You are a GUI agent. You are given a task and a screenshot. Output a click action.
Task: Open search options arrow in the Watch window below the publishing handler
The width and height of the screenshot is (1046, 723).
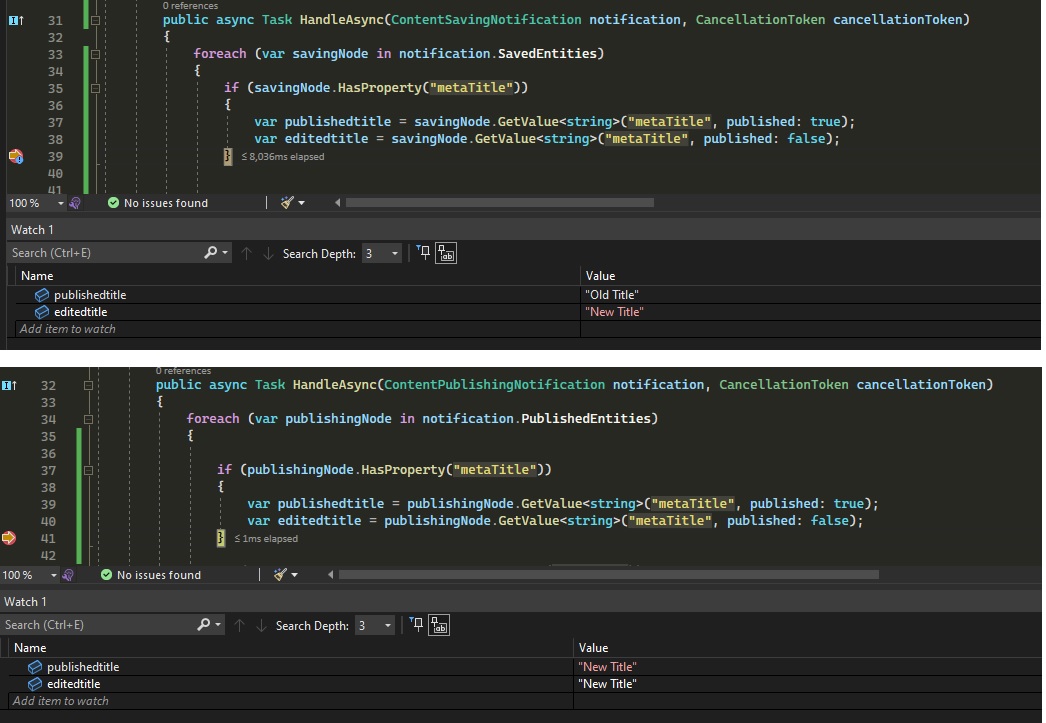(218, 625)
